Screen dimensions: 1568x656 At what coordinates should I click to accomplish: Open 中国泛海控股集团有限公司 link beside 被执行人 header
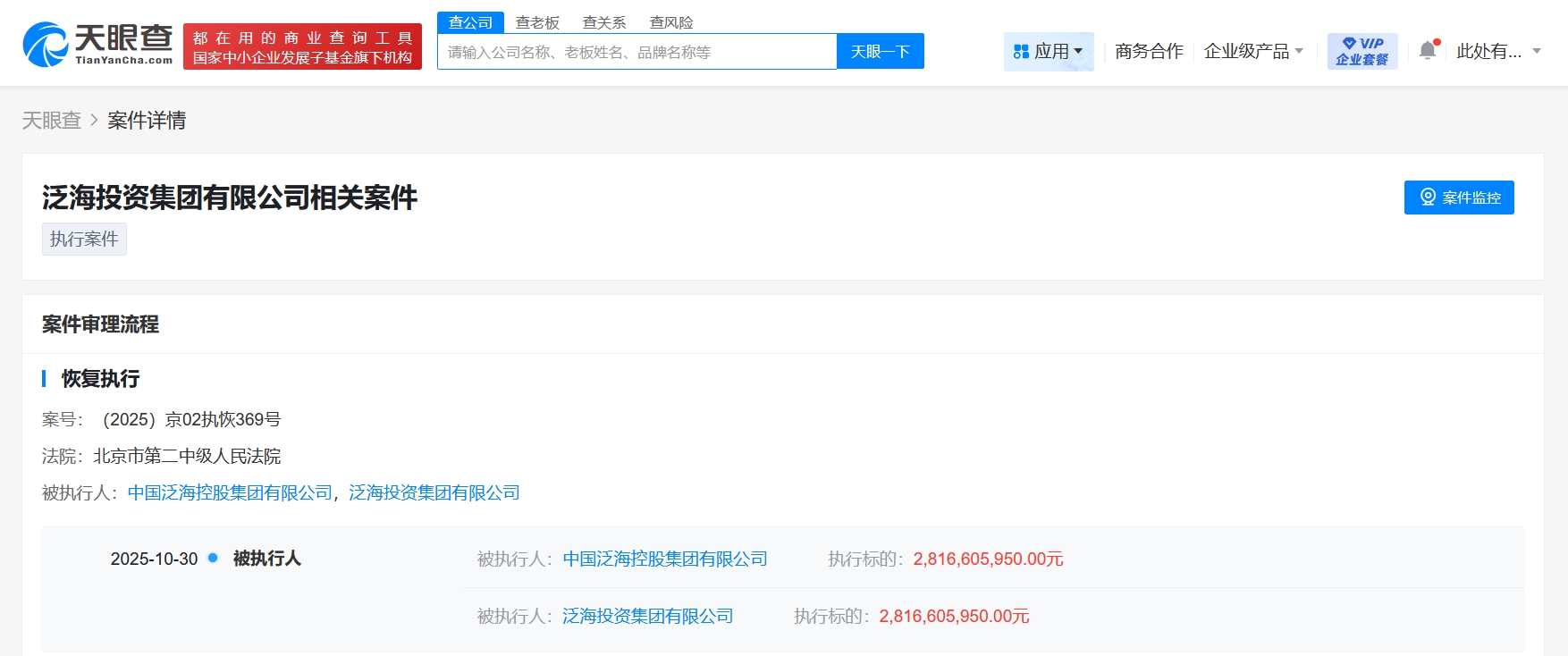[x=230, y=493]
